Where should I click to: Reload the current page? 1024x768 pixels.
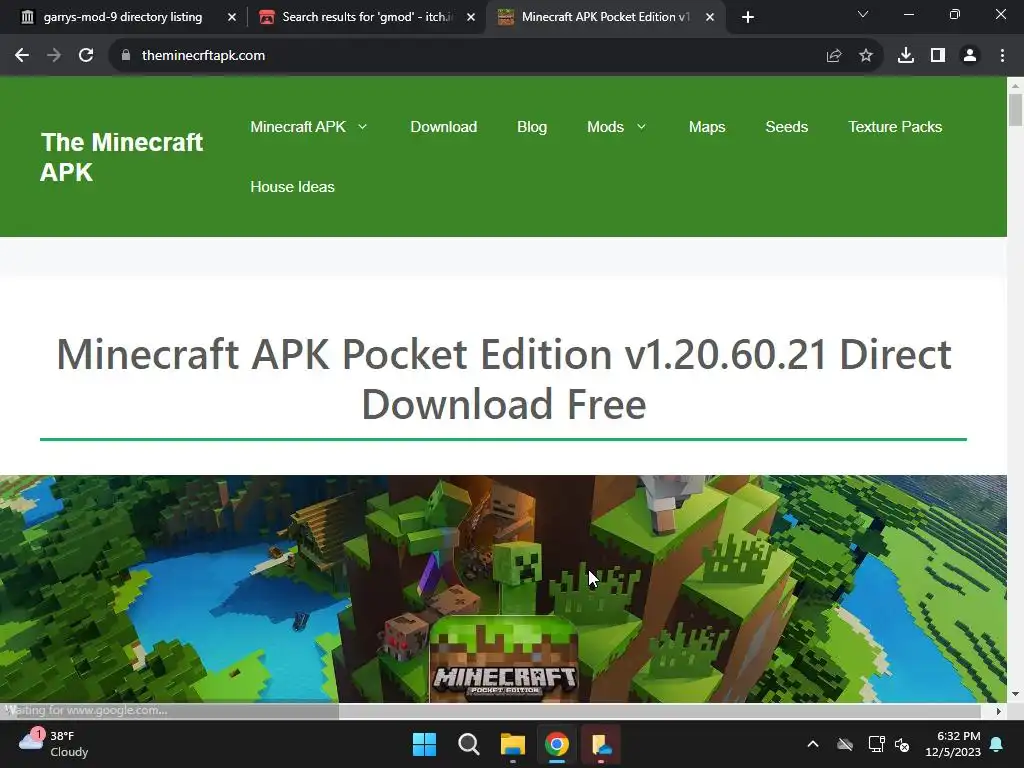tap(86, 56)
